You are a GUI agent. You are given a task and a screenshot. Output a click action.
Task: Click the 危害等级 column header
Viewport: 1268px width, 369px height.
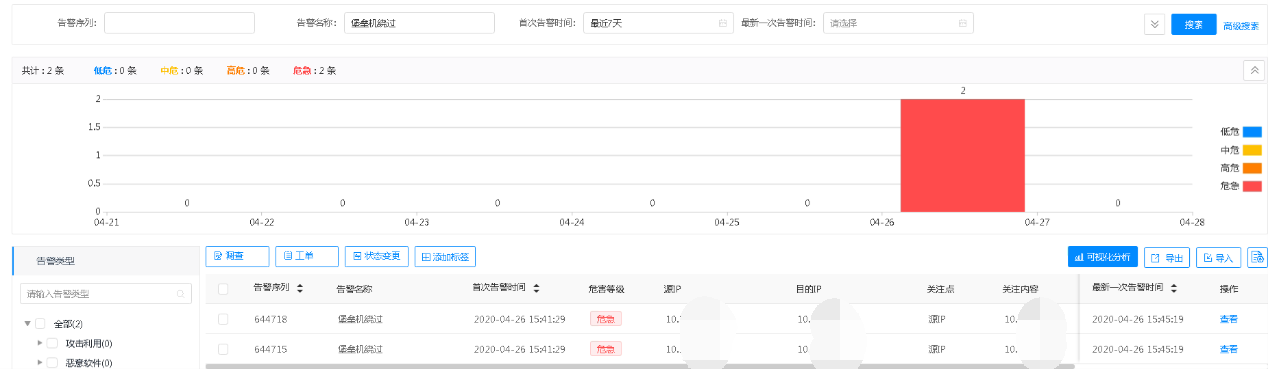tap(607, 289)
